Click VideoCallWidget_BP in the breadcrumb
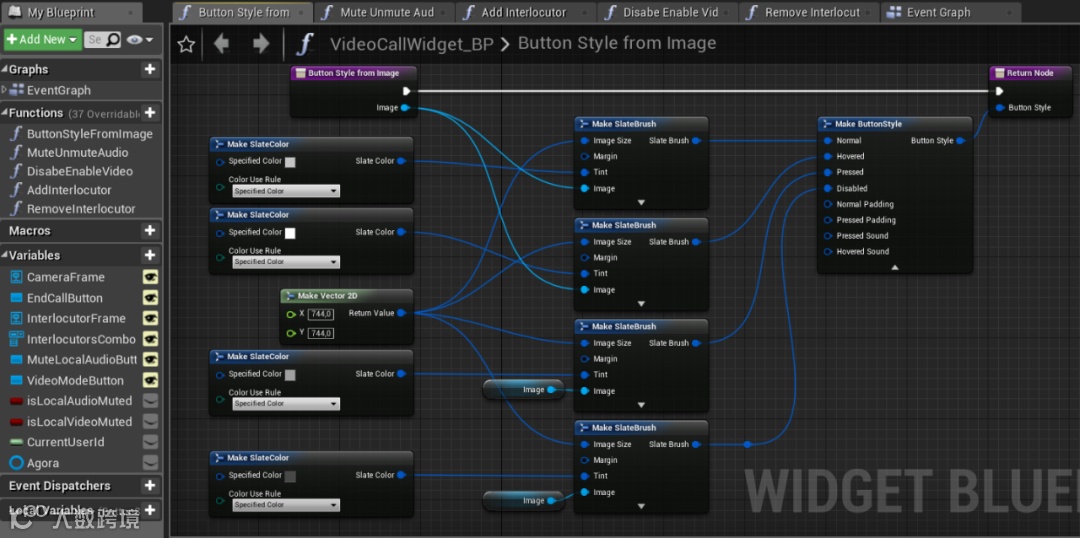Viewport: 1080px width, 538px height. 411,44
